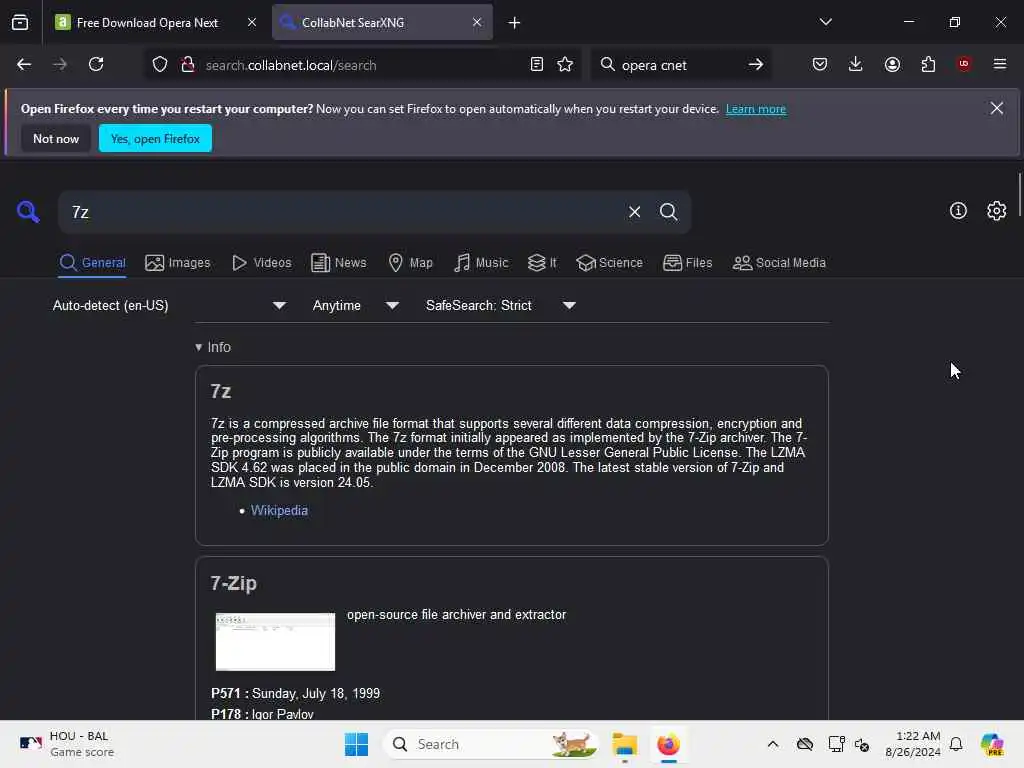Open the Anytime time range dropdown
Screen dimensions: 1024x768
pos(355,306)
